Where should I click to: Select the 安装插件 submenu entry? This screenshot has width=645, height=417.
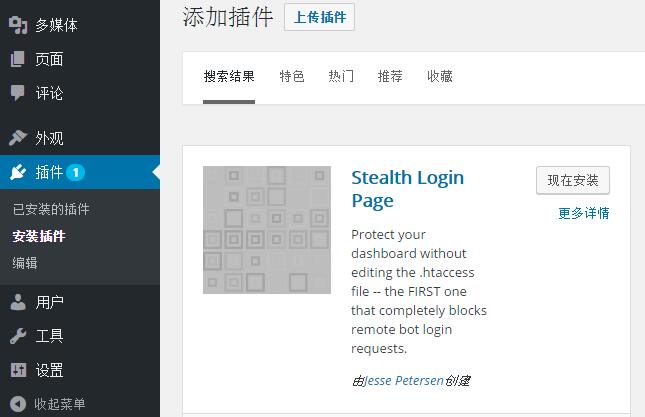click(x=39, y=236)
